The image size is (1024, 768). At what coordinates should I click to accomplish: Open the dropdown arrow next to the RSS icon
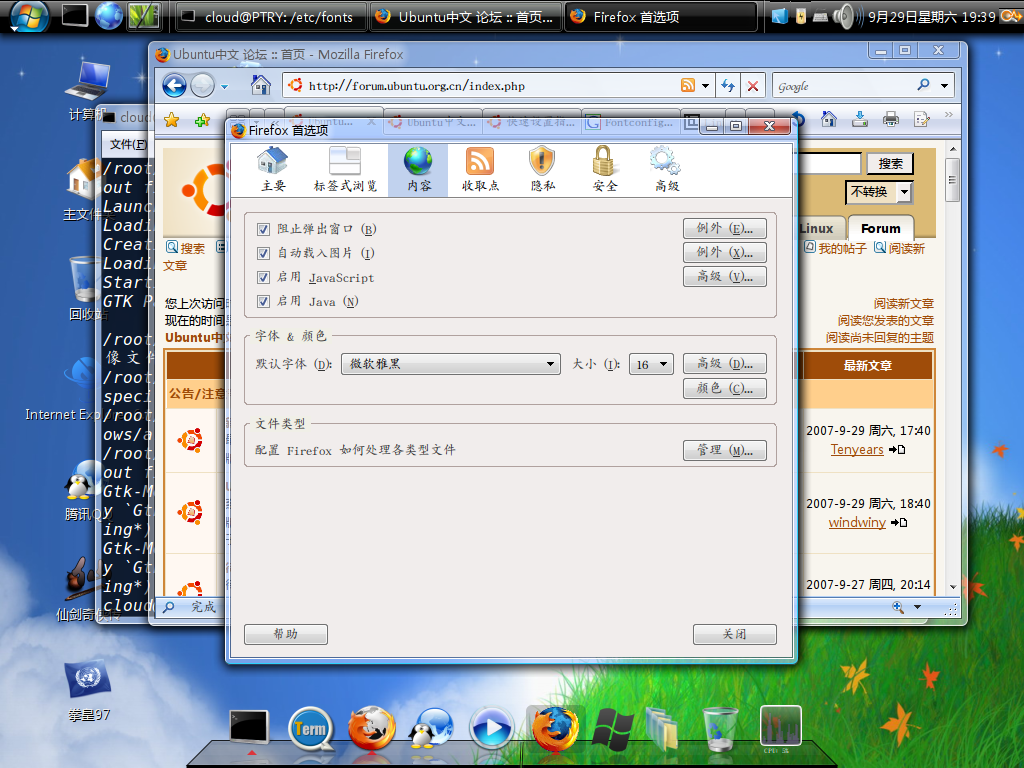(x=705, y=86)
